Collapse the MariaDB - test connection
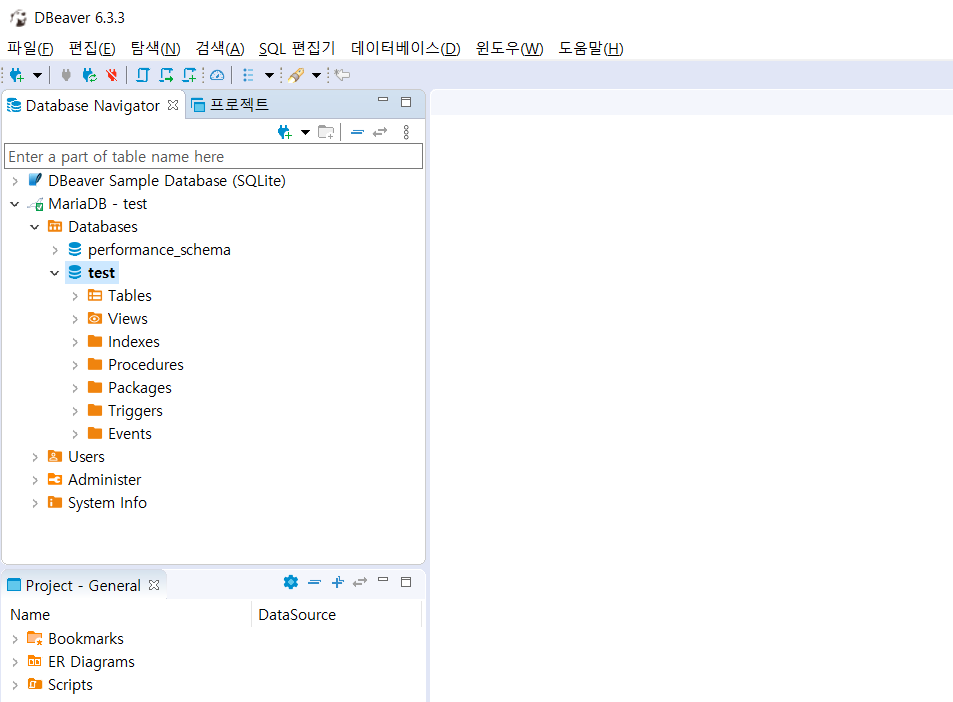This screenshot has width=953, height=702. click(x=15, y=204)
